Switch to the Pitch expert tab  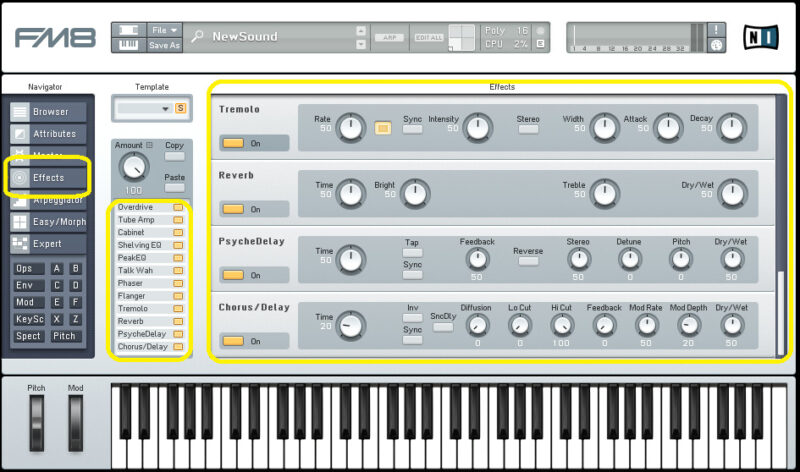[x=66, y=336]
